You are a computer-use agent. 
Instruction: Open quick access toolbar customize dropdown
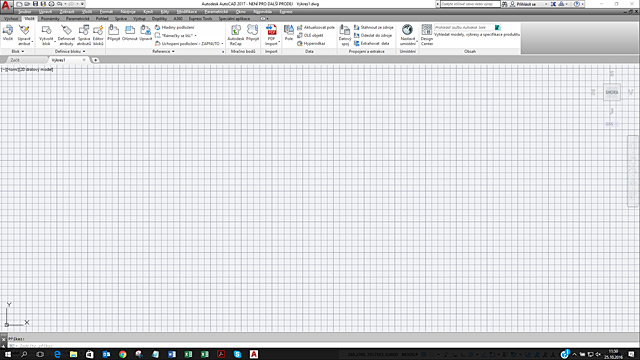click(x=82, y=4)
